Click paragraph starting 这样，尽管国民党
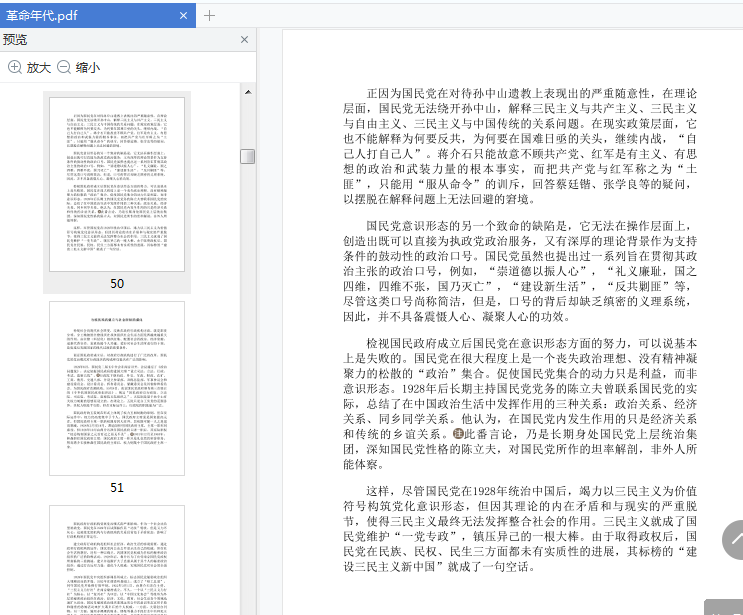Screen dimensions: 743x615 click(520, 529)
